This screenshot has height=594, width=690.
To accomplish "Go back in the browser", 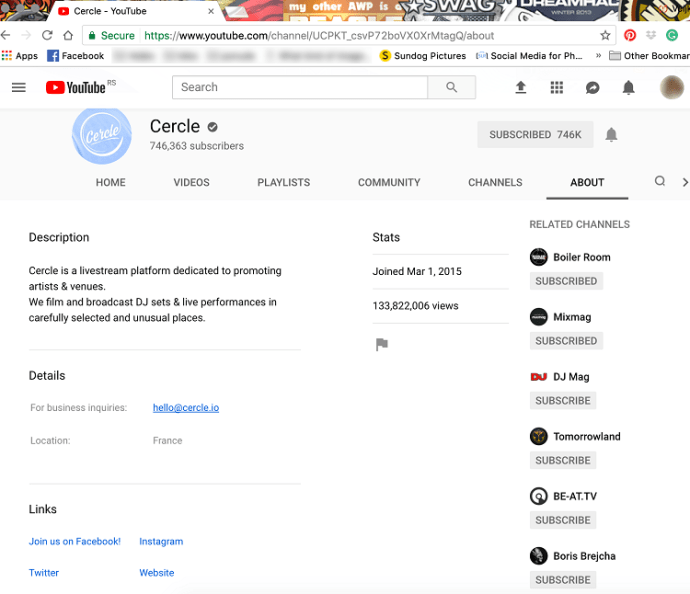I will [x=6, y=35].
